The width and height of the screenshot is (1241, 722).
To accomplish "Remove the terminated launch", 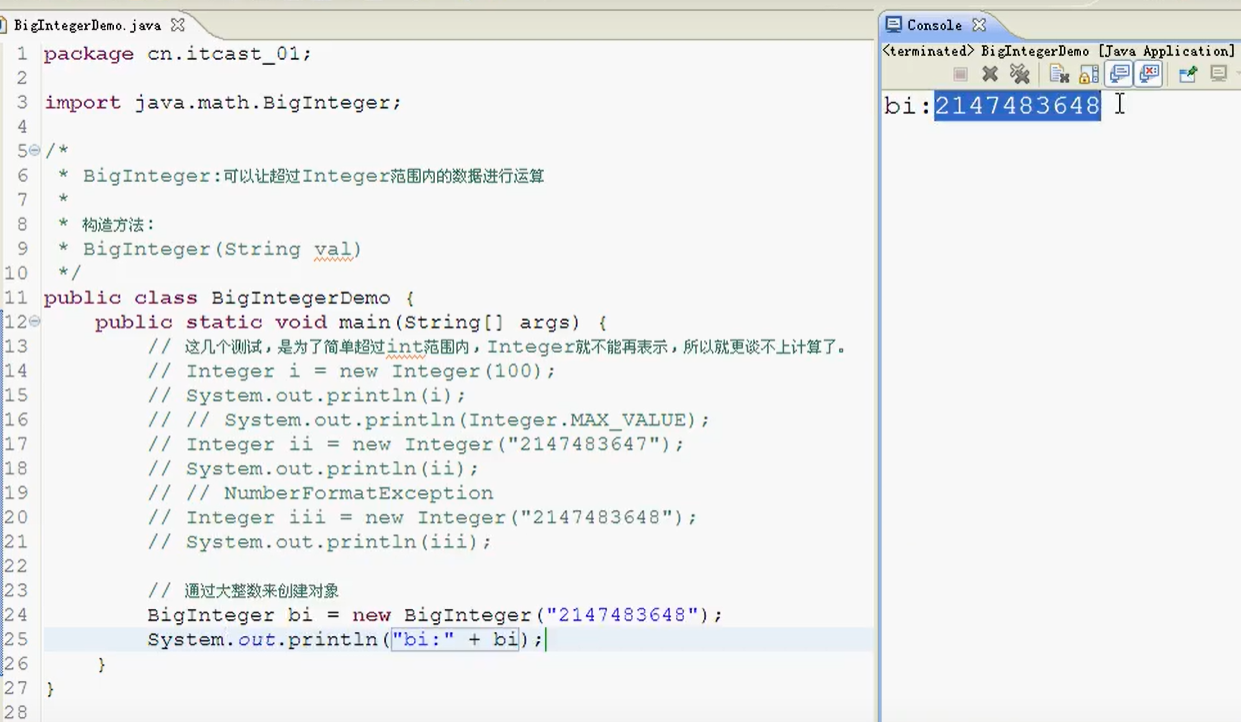I will pos(990,73).
